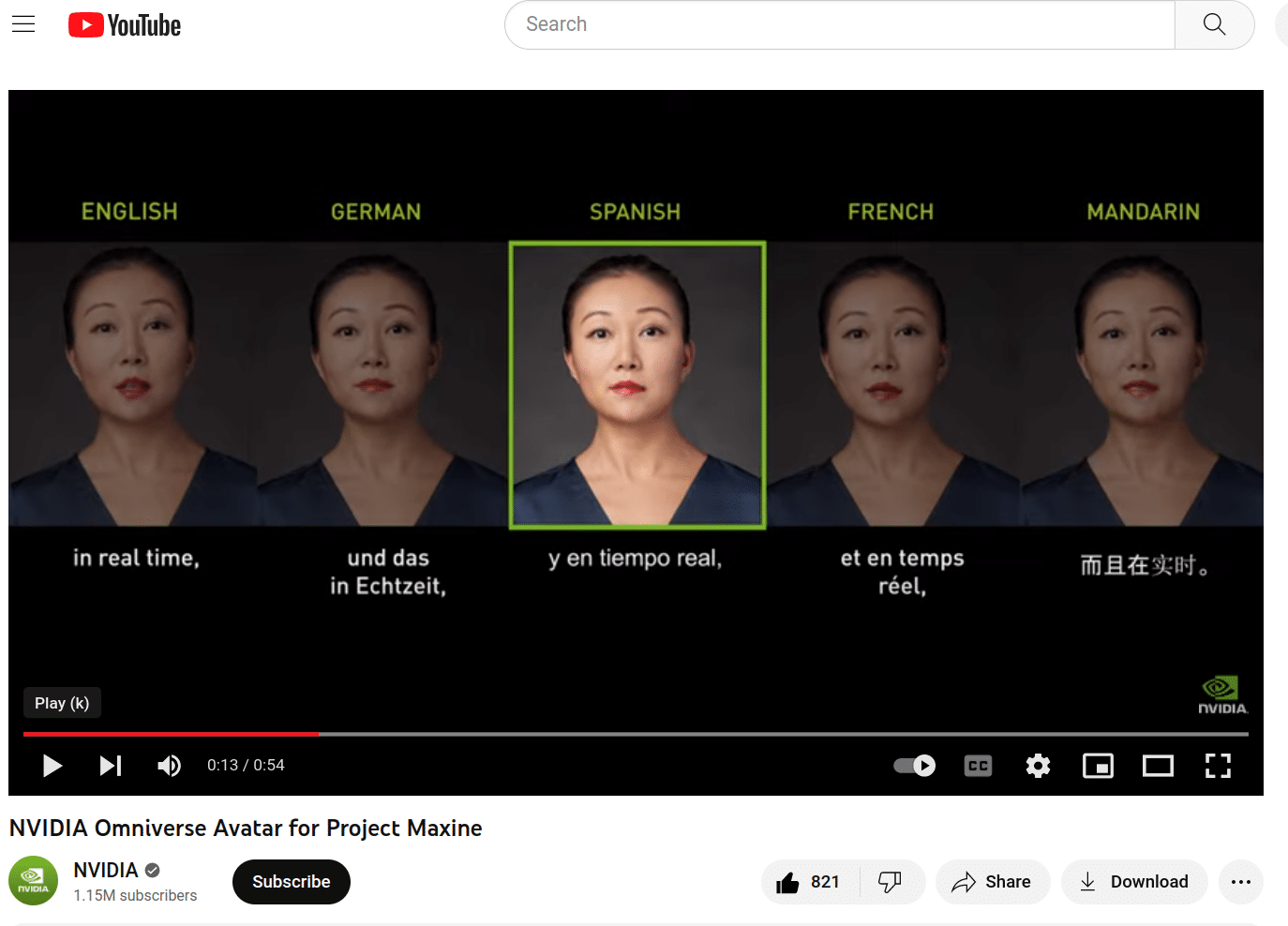1288x926 pixels.
Task: Open the video settings gear
Action: [1038, 766]
